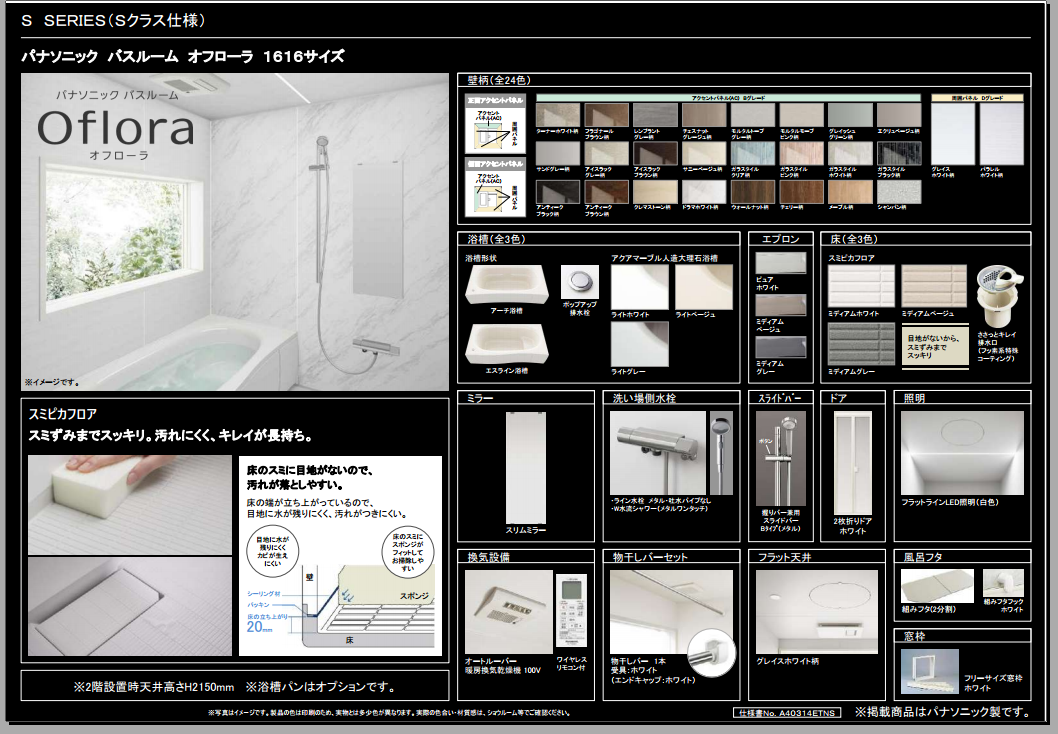This screenshot has width=1058, height=734.
Task: Click the エスライン浴槽 bathtub shape image
Action: point(507,344)
